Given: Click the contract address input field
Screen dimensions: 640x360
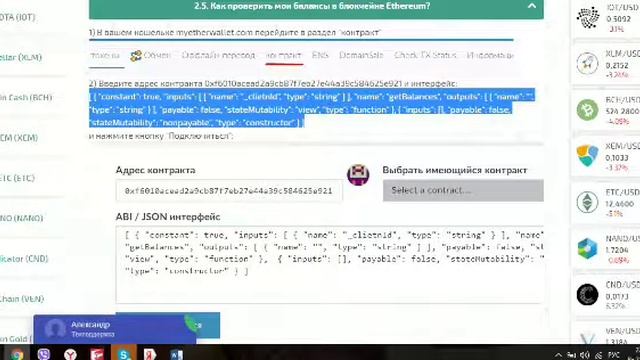Looking at the screenshot, I should pyautogui.click(x=229, y=191).
